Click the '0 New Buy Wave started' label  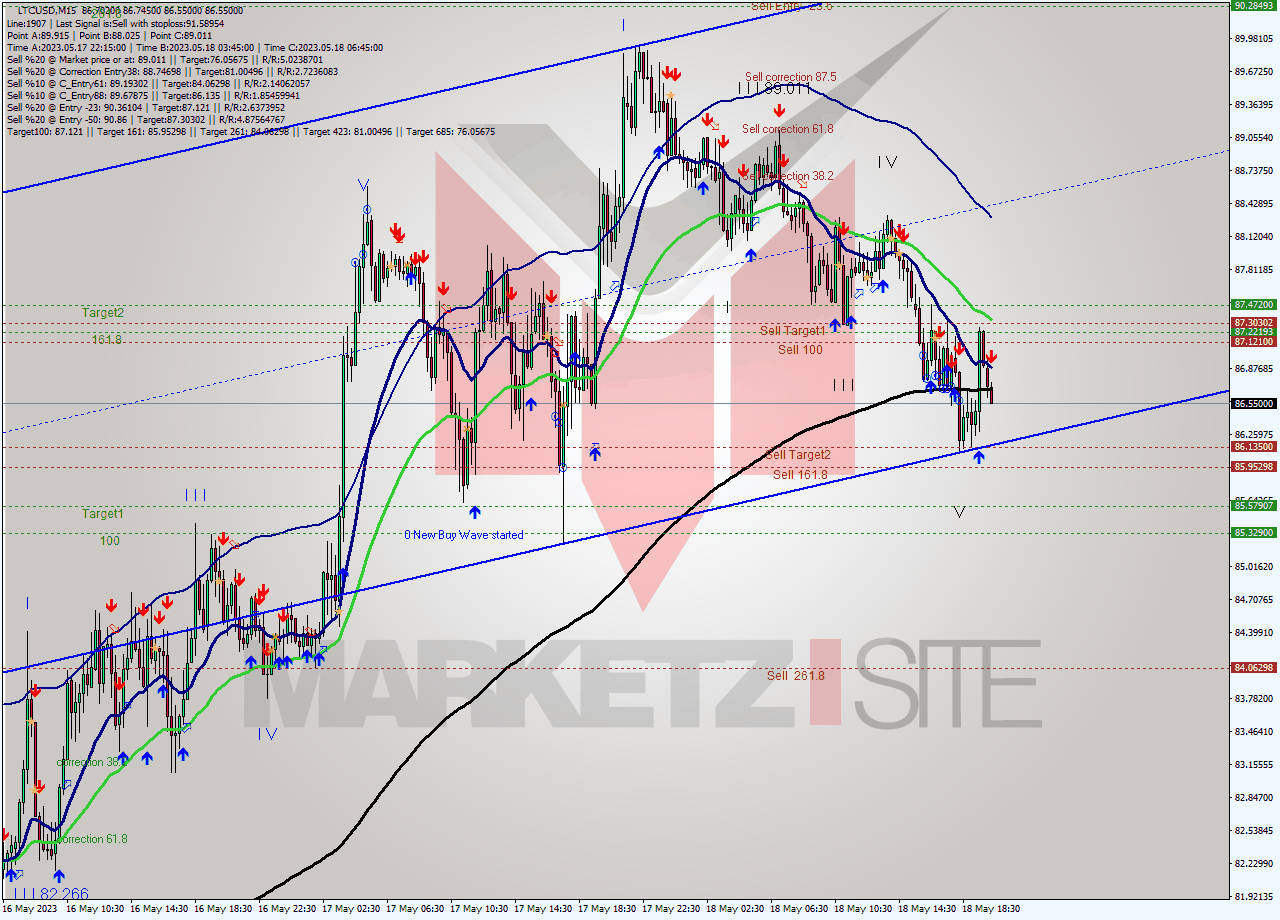[x=464, y=535]
